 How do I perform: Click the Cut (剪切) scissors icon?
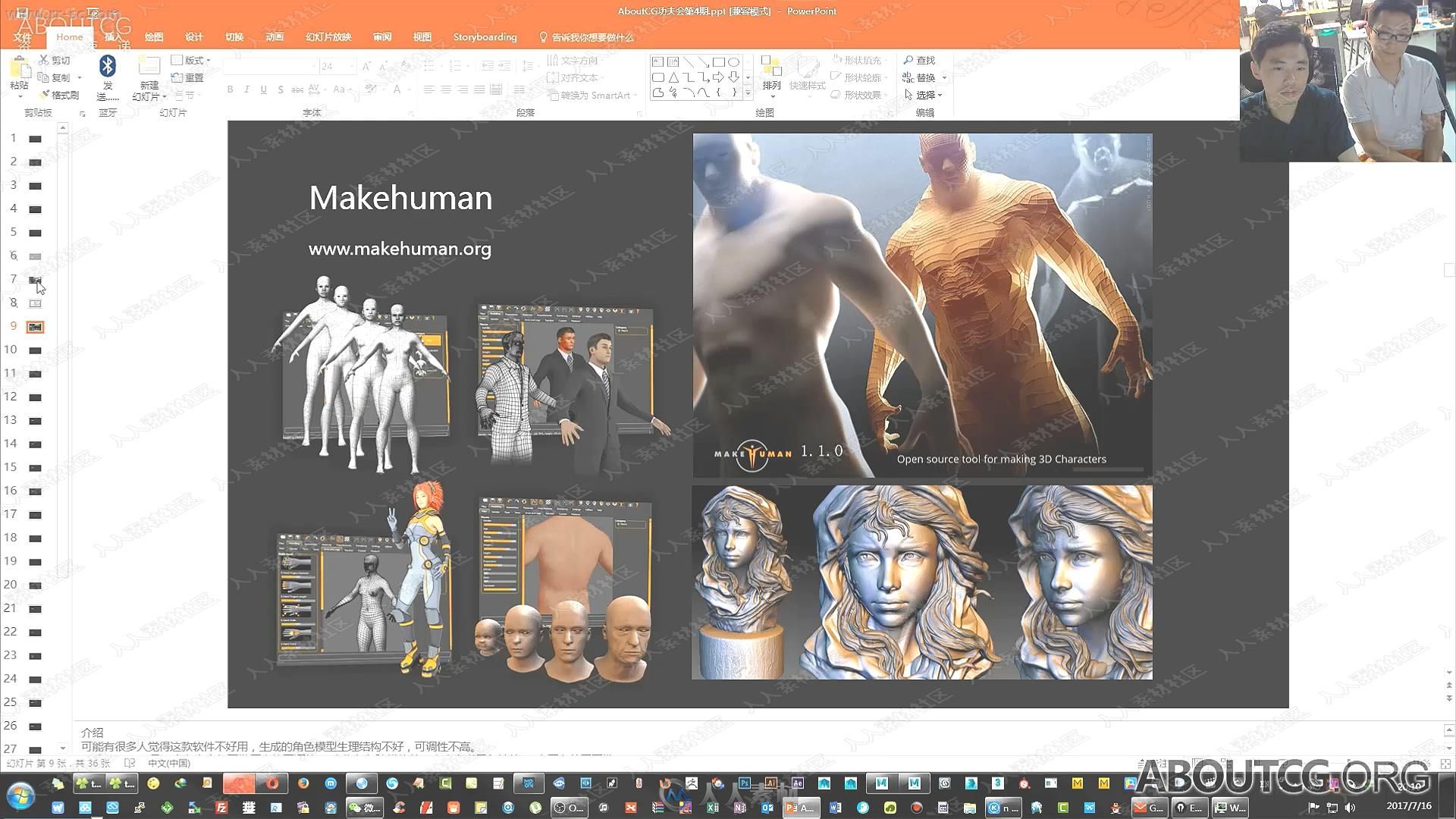[x=44, y=60]
